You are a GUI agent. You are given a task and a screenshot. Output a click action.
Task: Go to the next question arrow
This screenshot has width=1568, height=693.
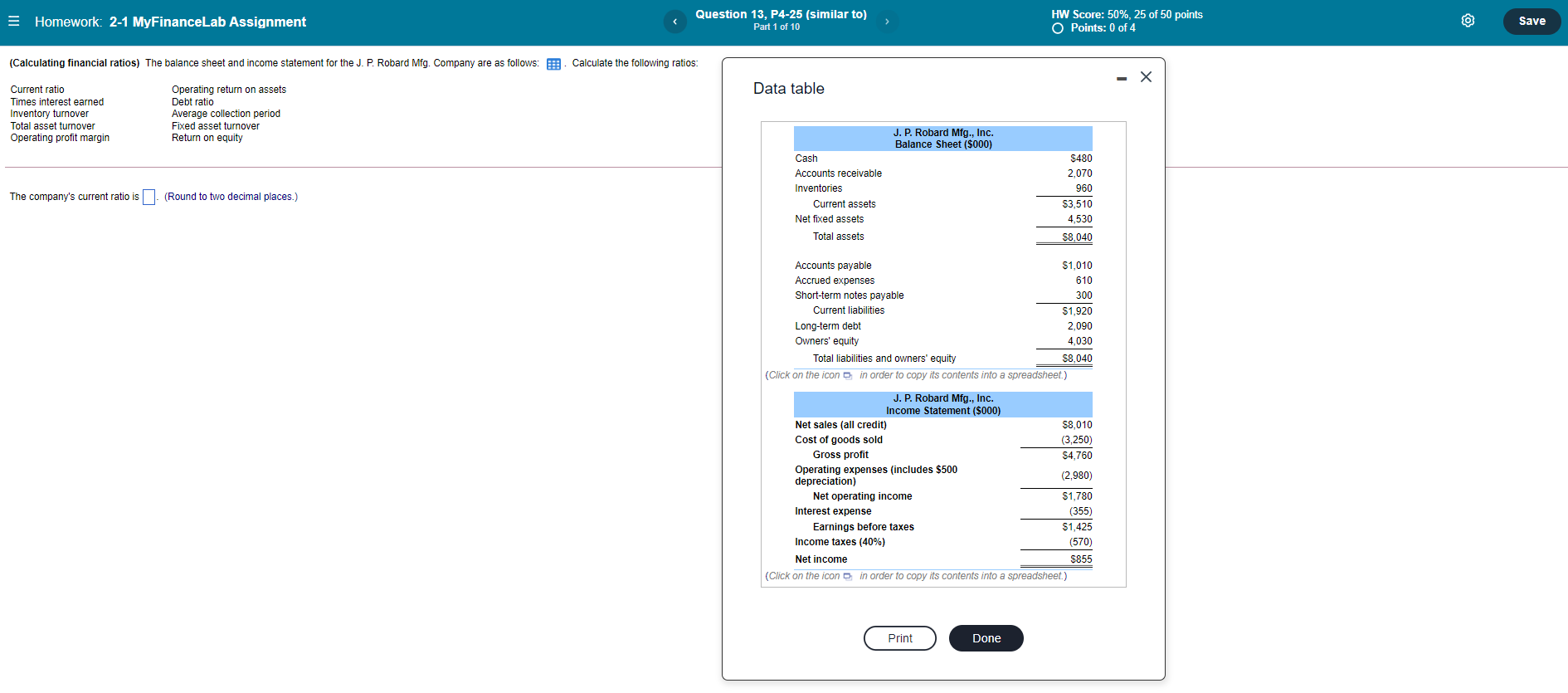pyautogui.click(x=887, y=22)
